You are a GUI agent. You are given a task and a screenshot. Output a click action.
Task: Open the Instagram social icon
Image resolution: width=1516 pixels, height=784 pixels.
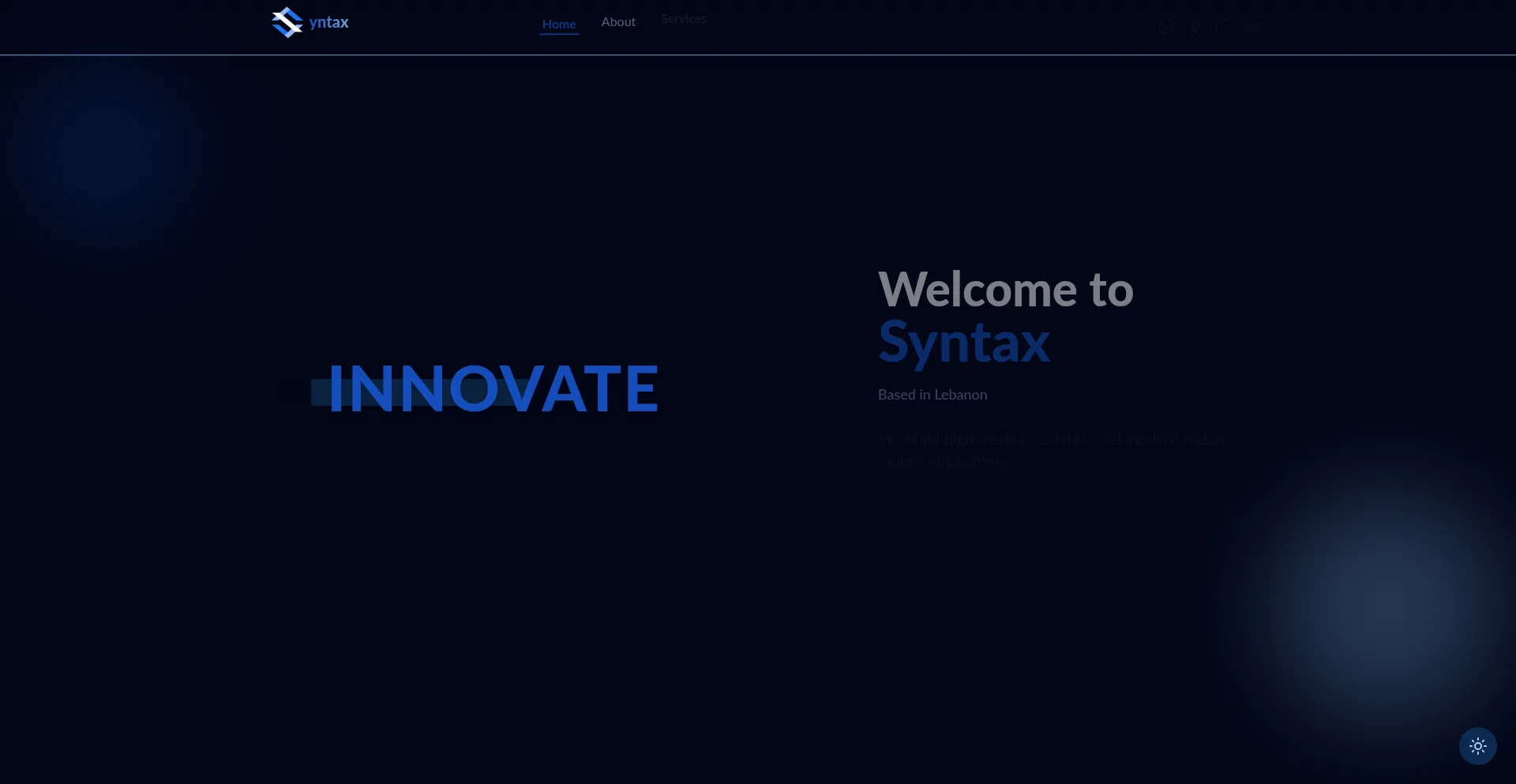click(x=1223, y=27)
